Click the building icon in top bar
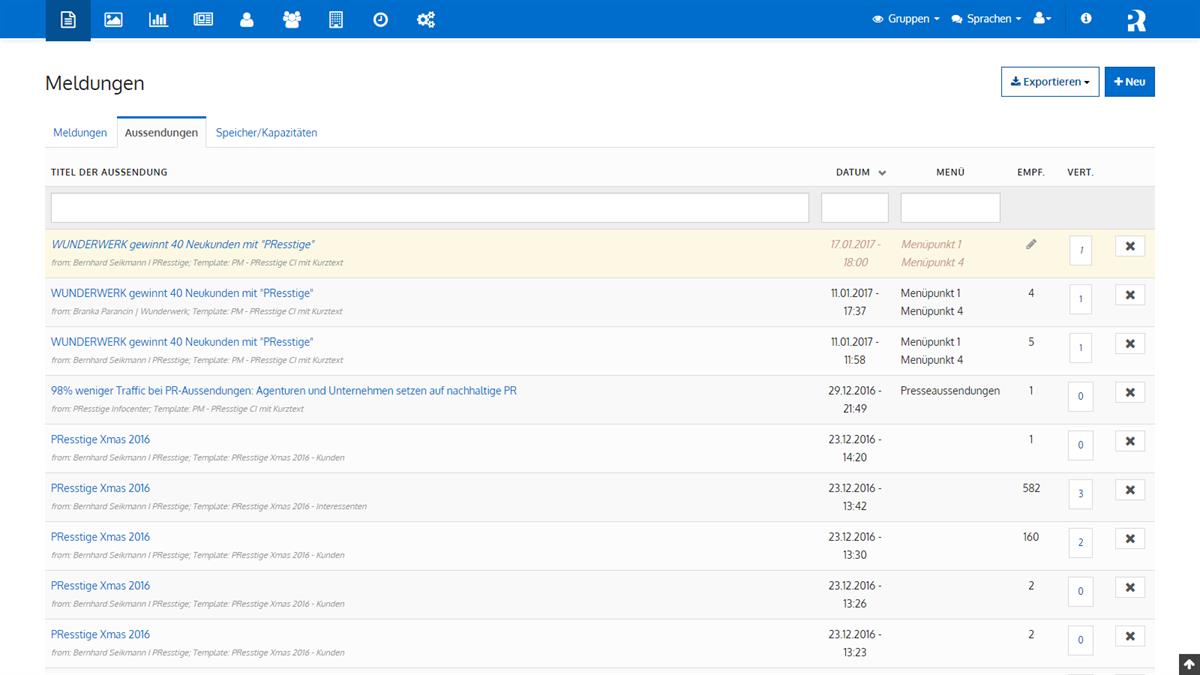The width and height of the screenshot is (1200, 675). [x=336, y=19]
